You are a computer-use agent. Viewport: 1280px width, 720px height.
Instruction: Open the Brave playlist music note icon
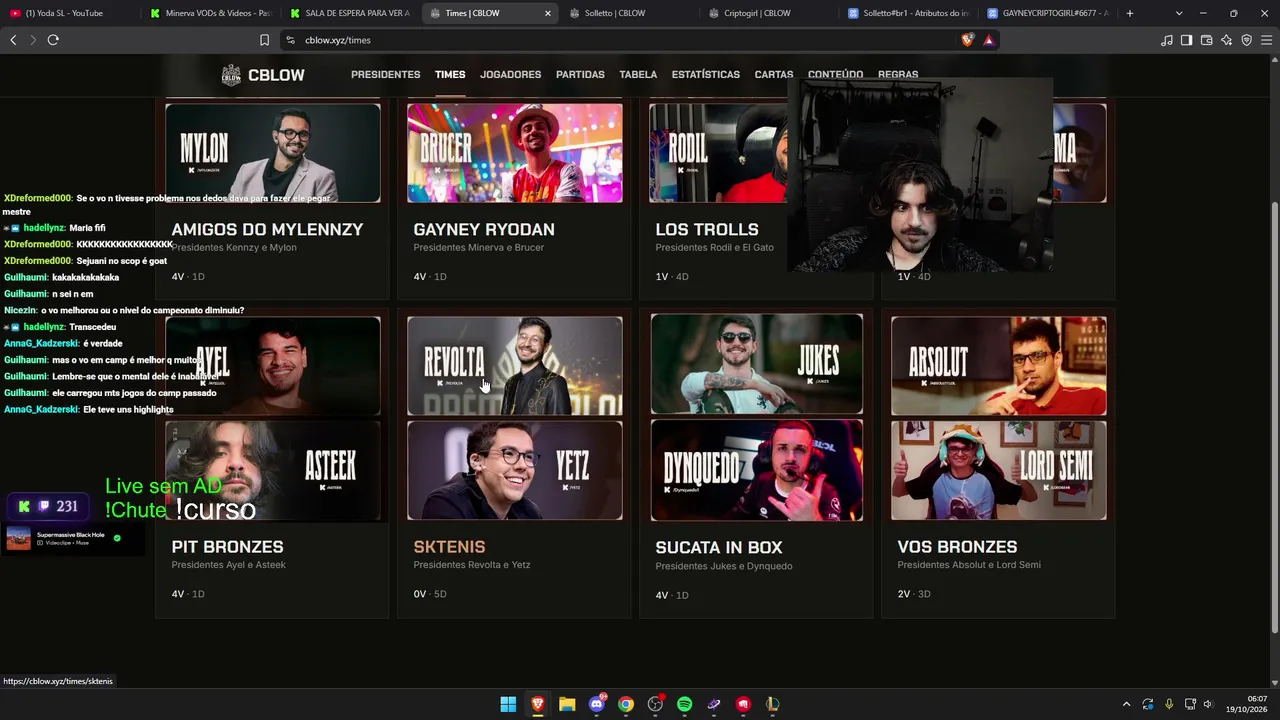[1166, 40]
